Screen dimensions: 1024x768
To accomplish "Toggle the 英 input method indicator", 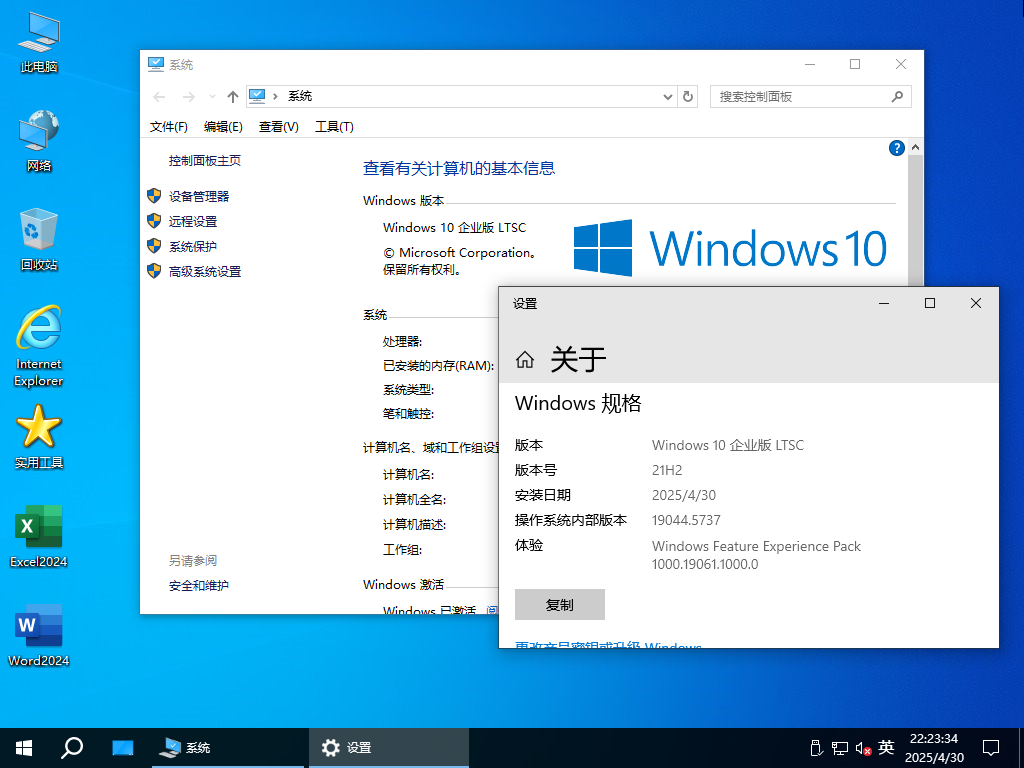I will click(x=886, y=747).
